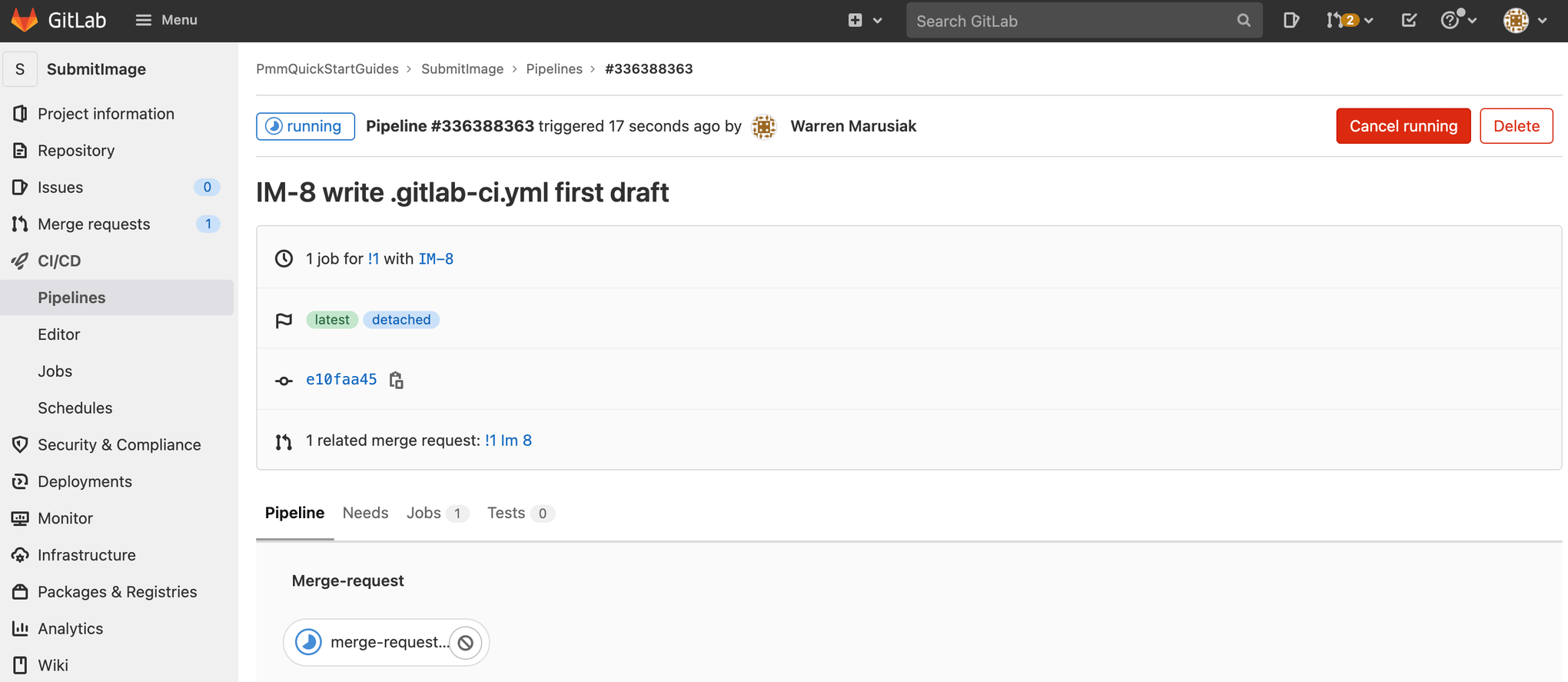Click Warren Marusiak's avatar image

pos(764,127)
